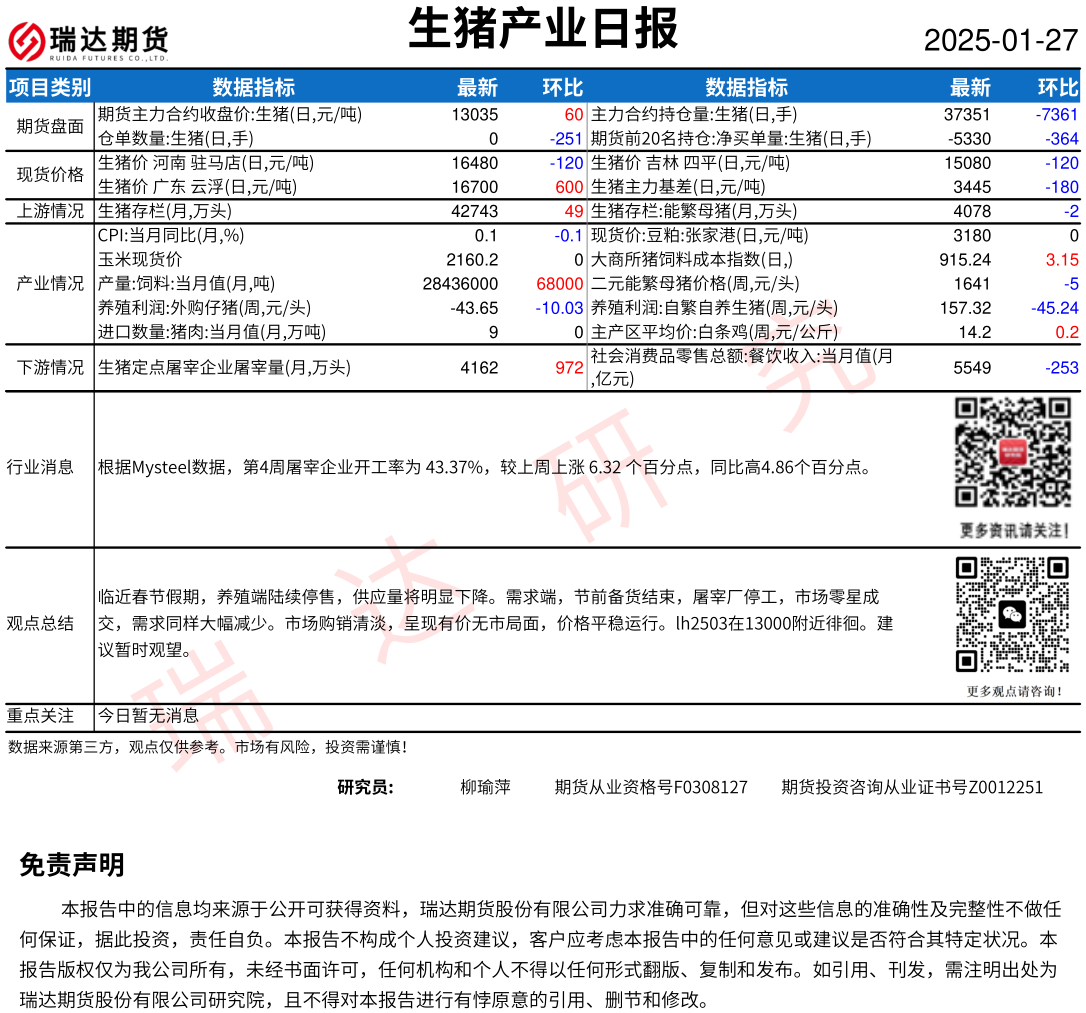Click the red 68000 change value
Viewport: 1086px width, 1013px height.
(560, 284)
